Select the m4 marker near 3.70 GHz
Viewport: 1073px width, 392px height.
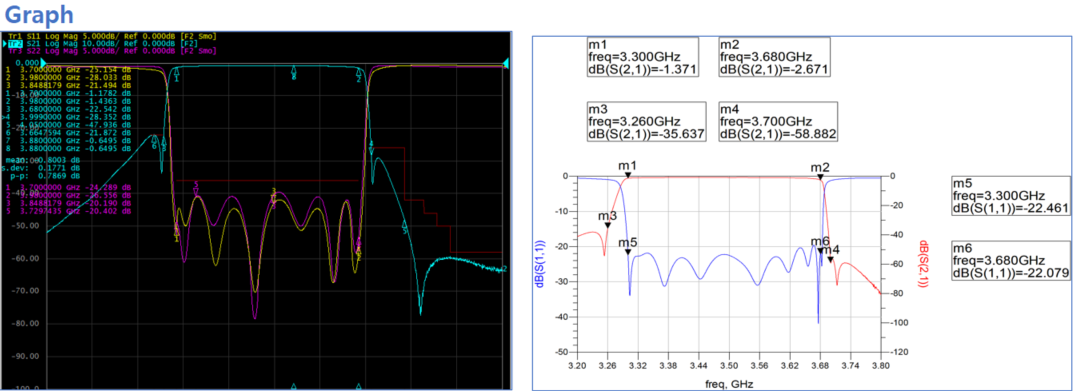click(x=831, y=259)
